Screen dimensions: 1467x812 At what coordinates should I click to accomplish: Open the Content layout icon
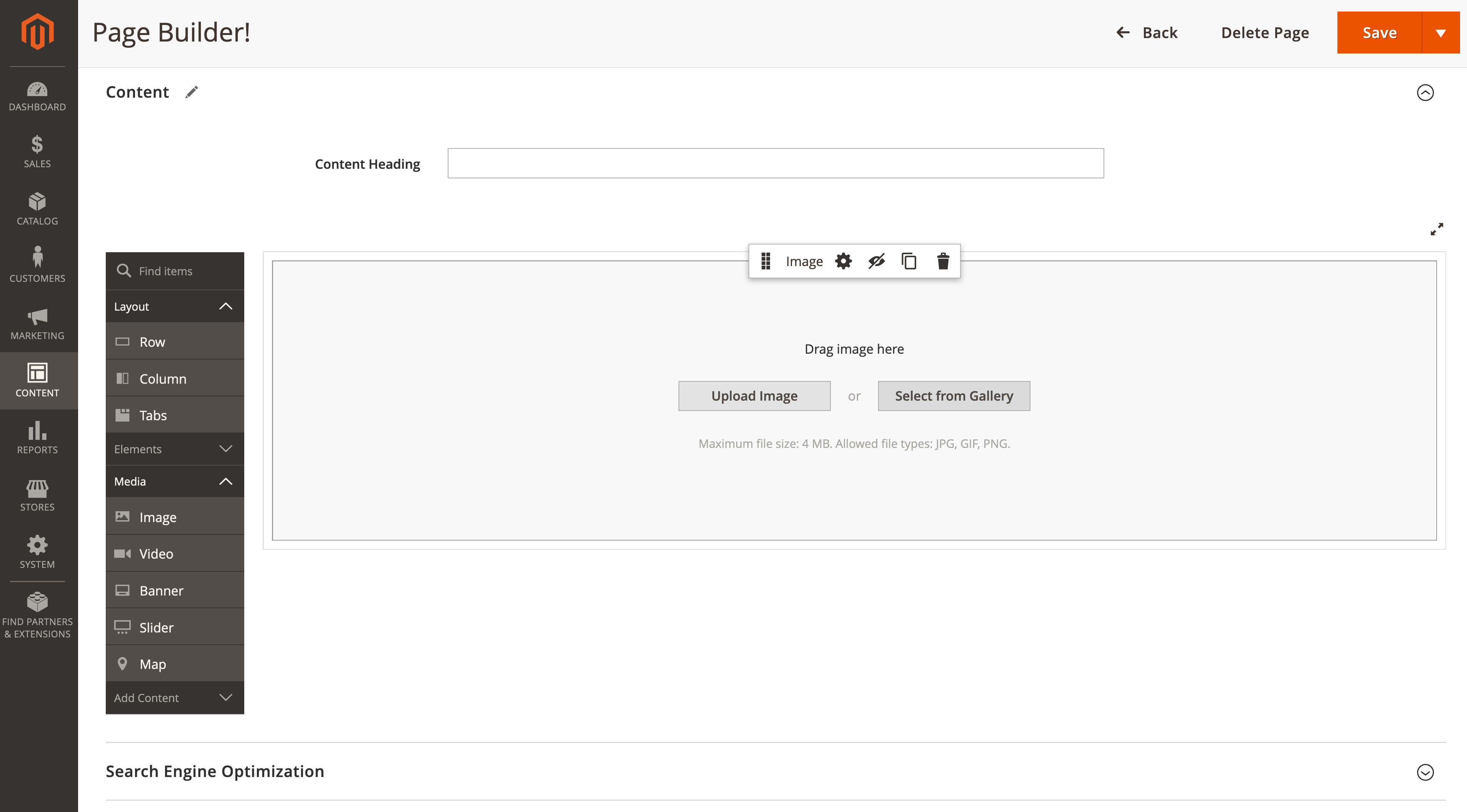(x=38, y=373)
